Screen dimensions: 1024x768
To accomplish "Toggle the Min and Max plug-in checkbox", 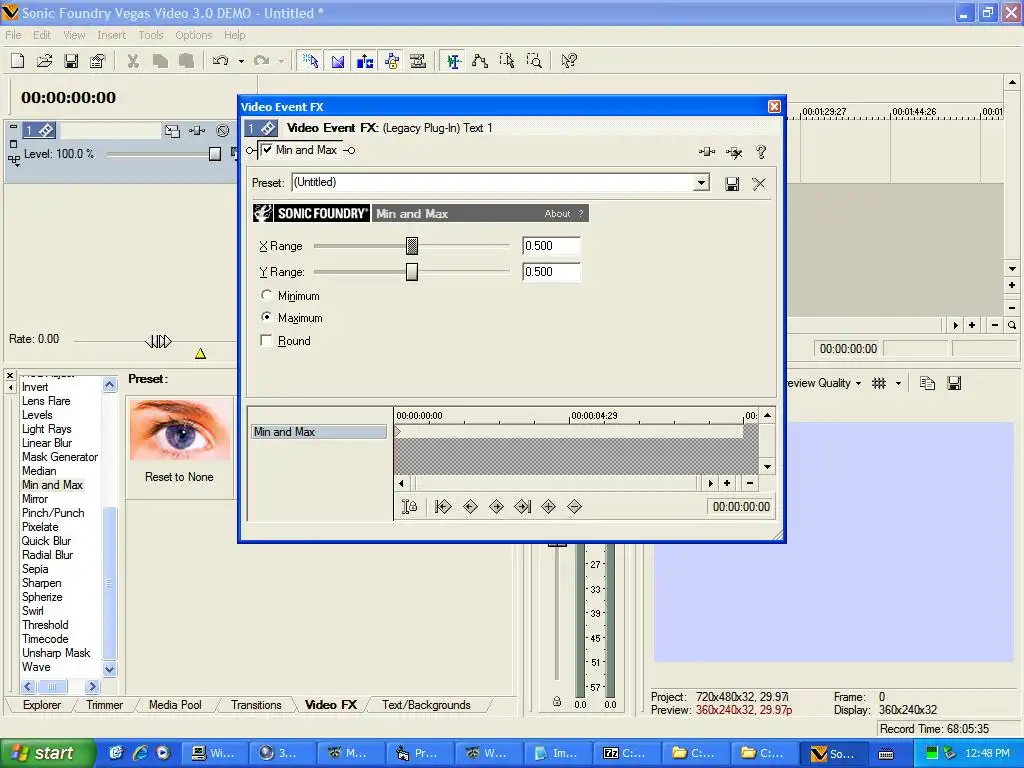I will (x=266, y=150).
